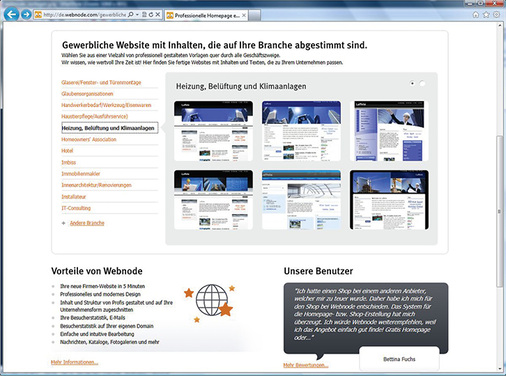Open the Mehr Bewertungen link
Viewport: 506px width, 376px height.
(306, 365)
